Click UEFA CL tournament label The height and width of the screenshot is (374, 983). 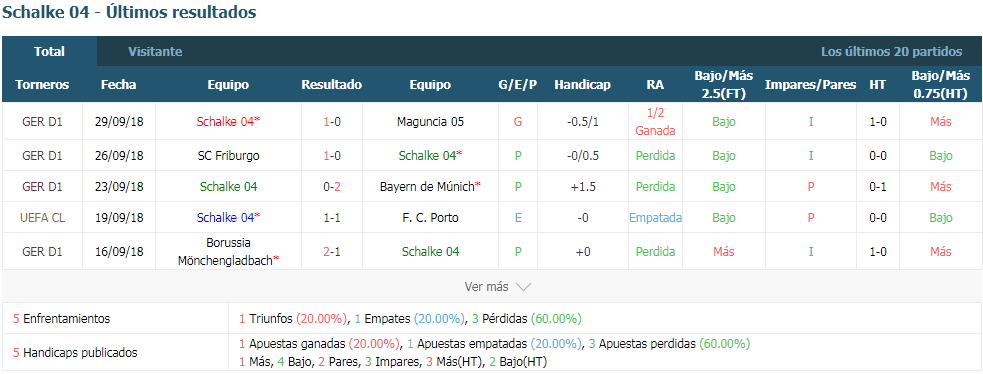(42, 217)
